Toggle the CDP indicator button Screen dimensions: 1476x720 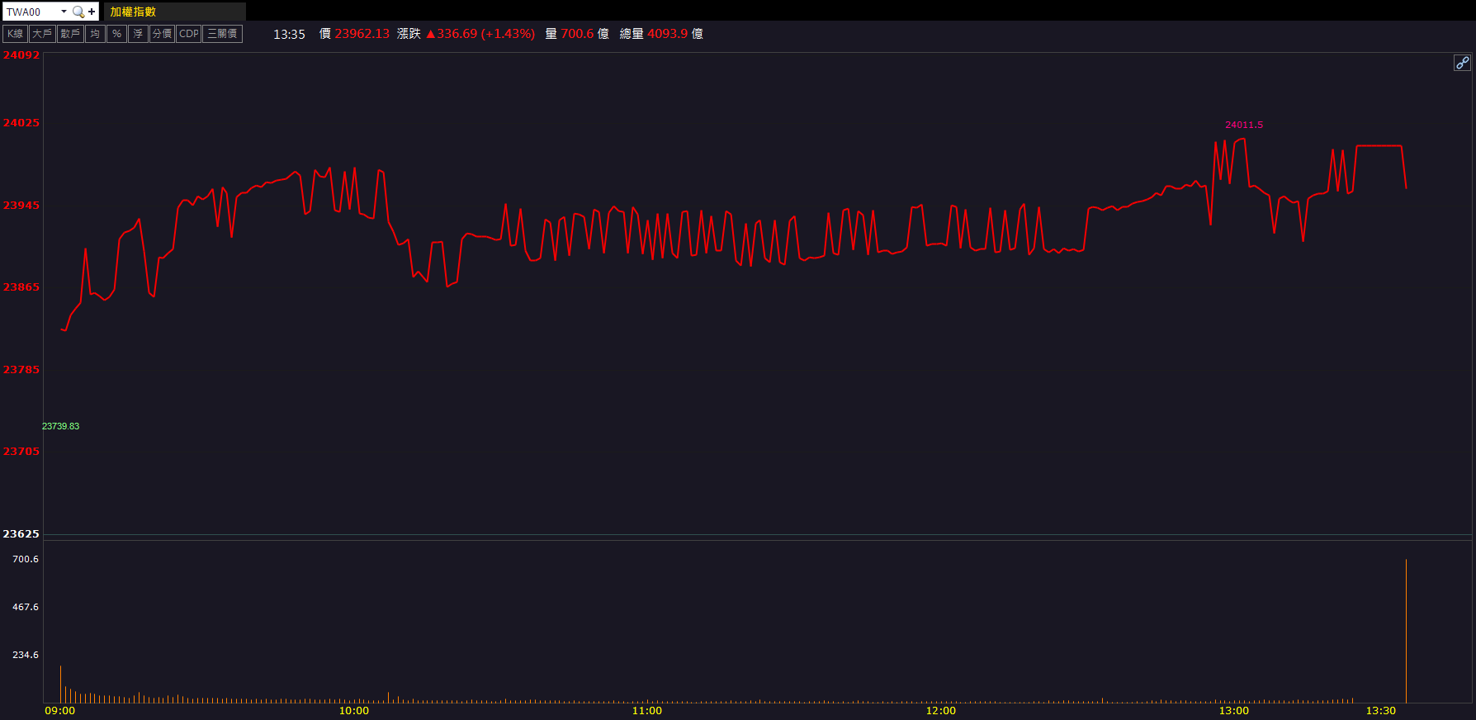click(x=188, y=34)
